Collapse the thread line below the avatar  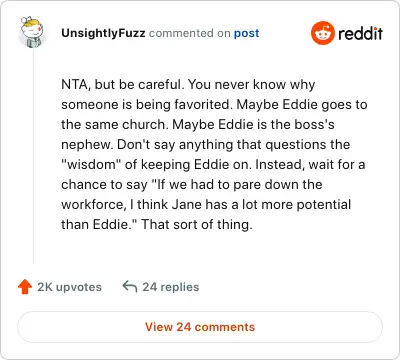[33, 157]
